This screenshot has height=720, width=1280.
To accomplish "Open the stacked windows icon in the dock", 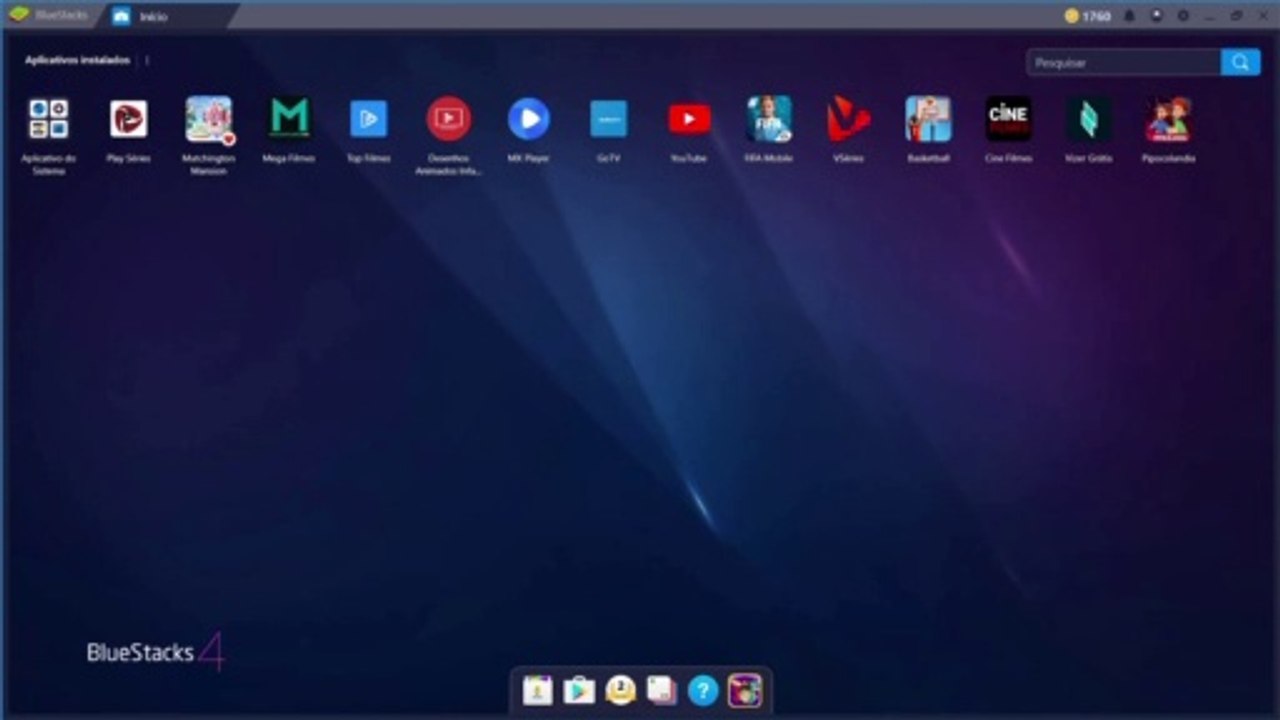I will click(662, 690).
